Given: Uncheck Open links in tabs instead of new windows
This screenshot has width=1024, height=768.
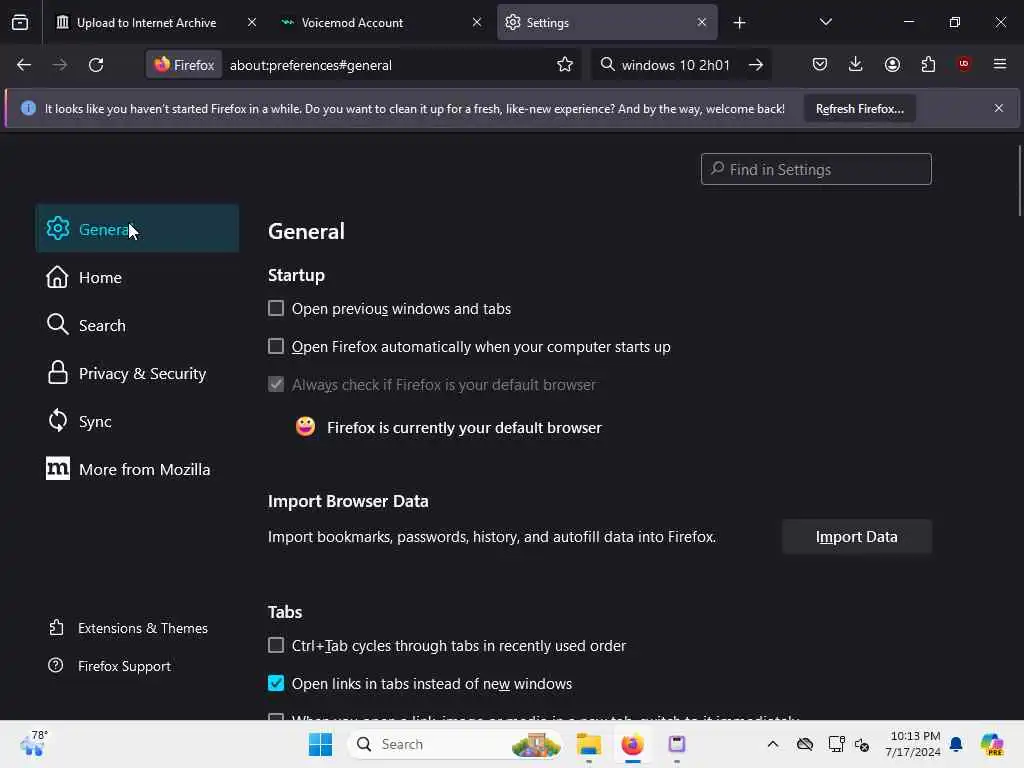Looking at the screenshot, I should coord(276,683).
